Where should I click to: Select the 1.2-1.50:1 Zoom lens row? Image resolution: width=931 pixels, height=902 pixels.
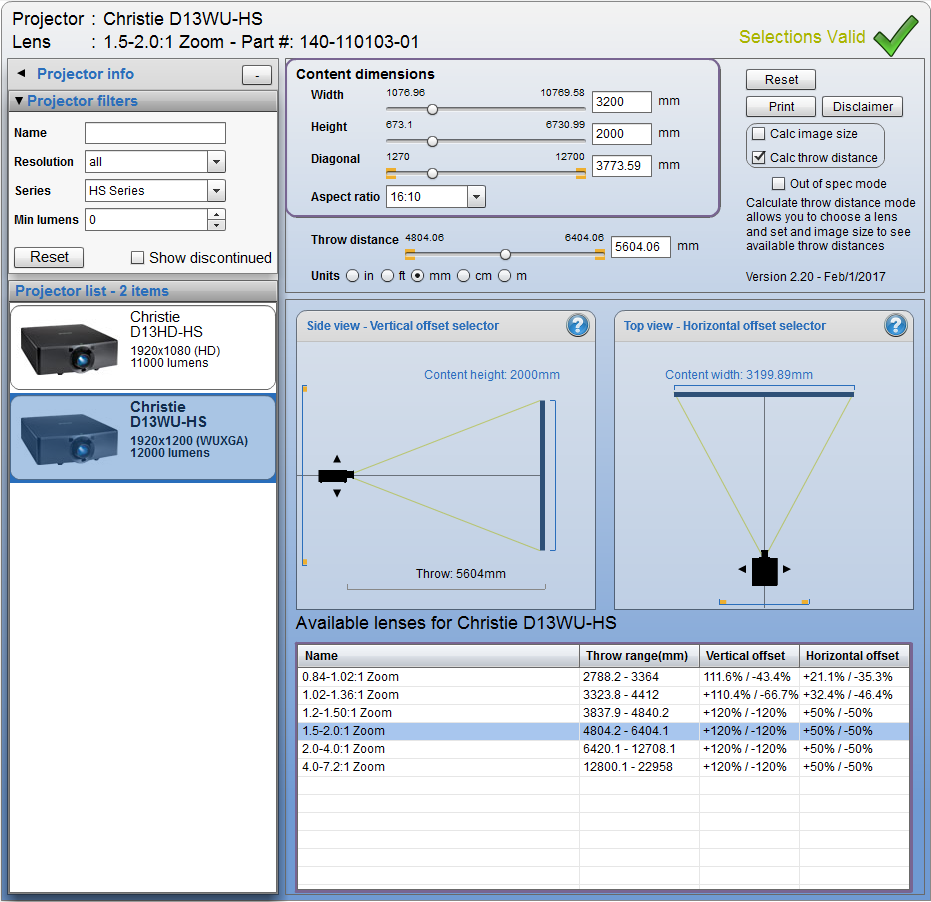point(603,713)
